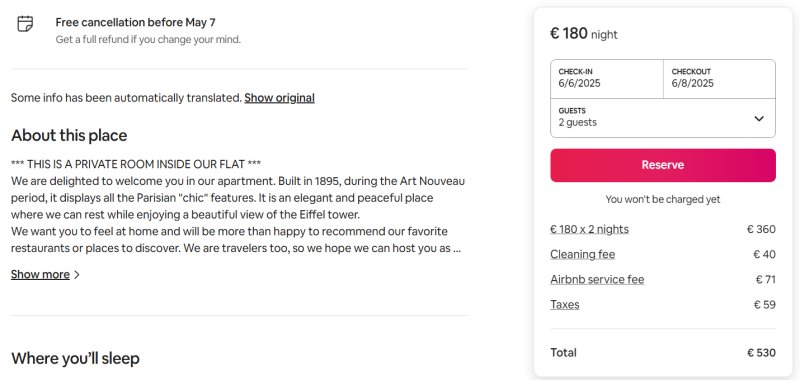Open the Check-in date field
The image size is (800, 380).
607,79
